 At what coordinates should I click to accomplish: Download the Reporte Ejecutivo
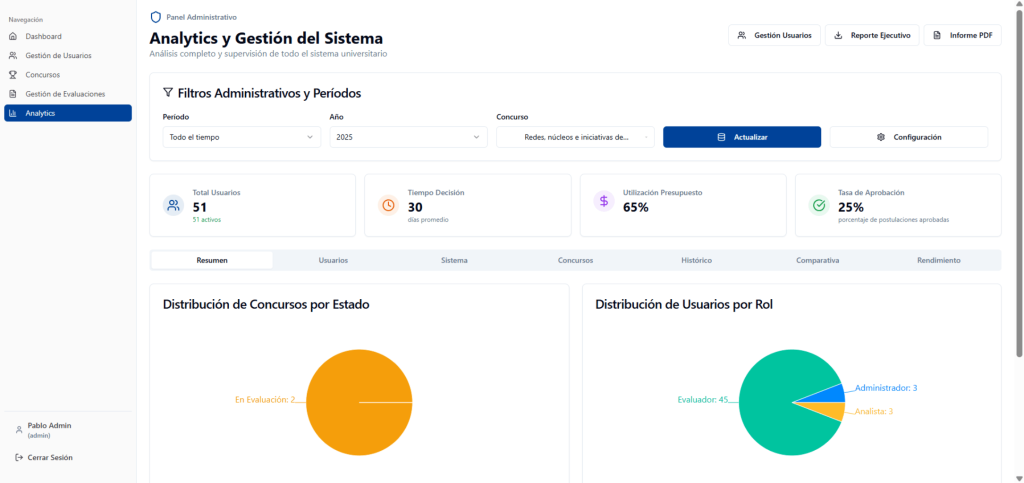(x=872, y=35)
